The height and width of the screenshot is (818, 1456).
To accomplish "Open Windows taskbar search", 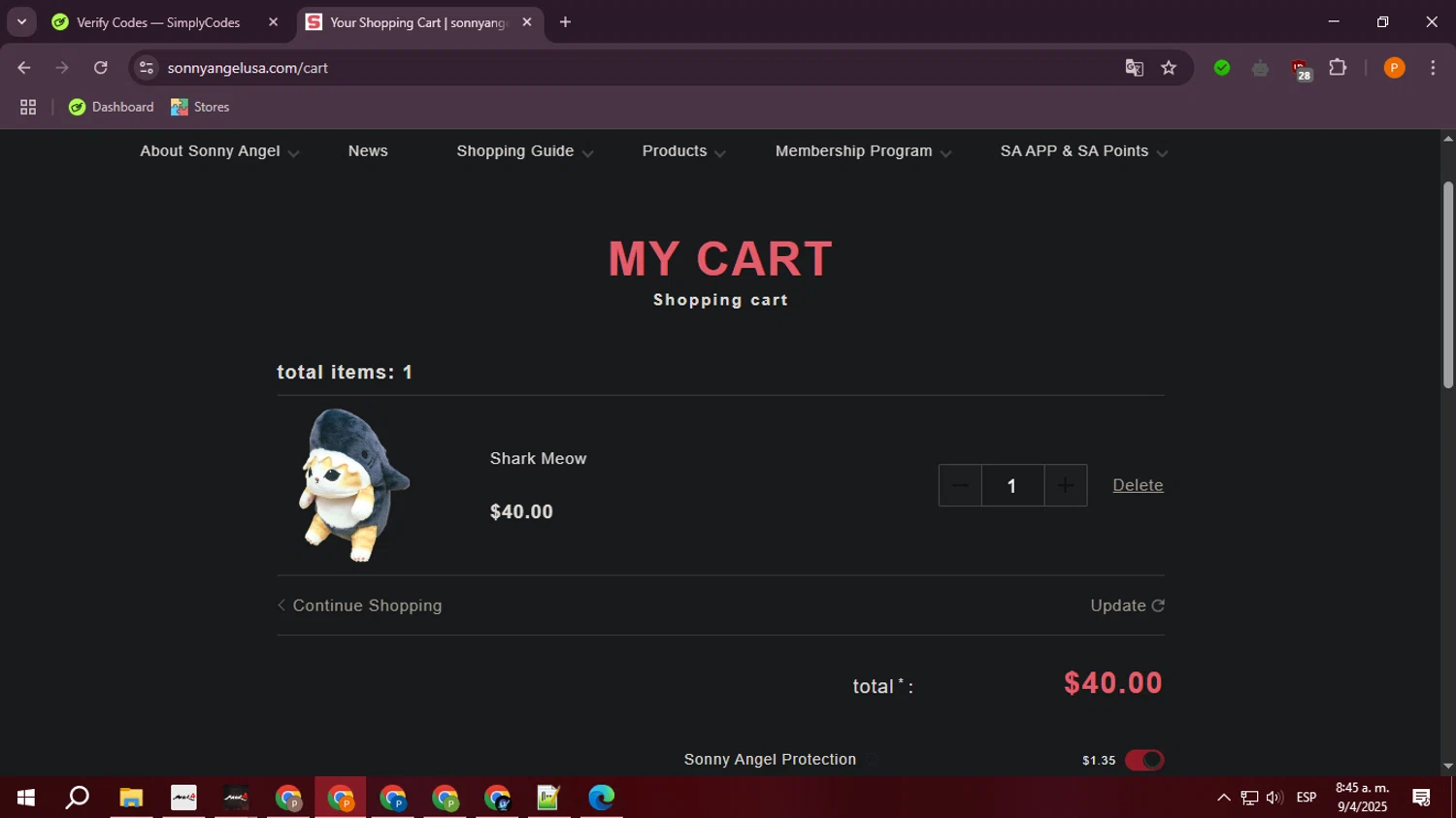I will point(78,798).
